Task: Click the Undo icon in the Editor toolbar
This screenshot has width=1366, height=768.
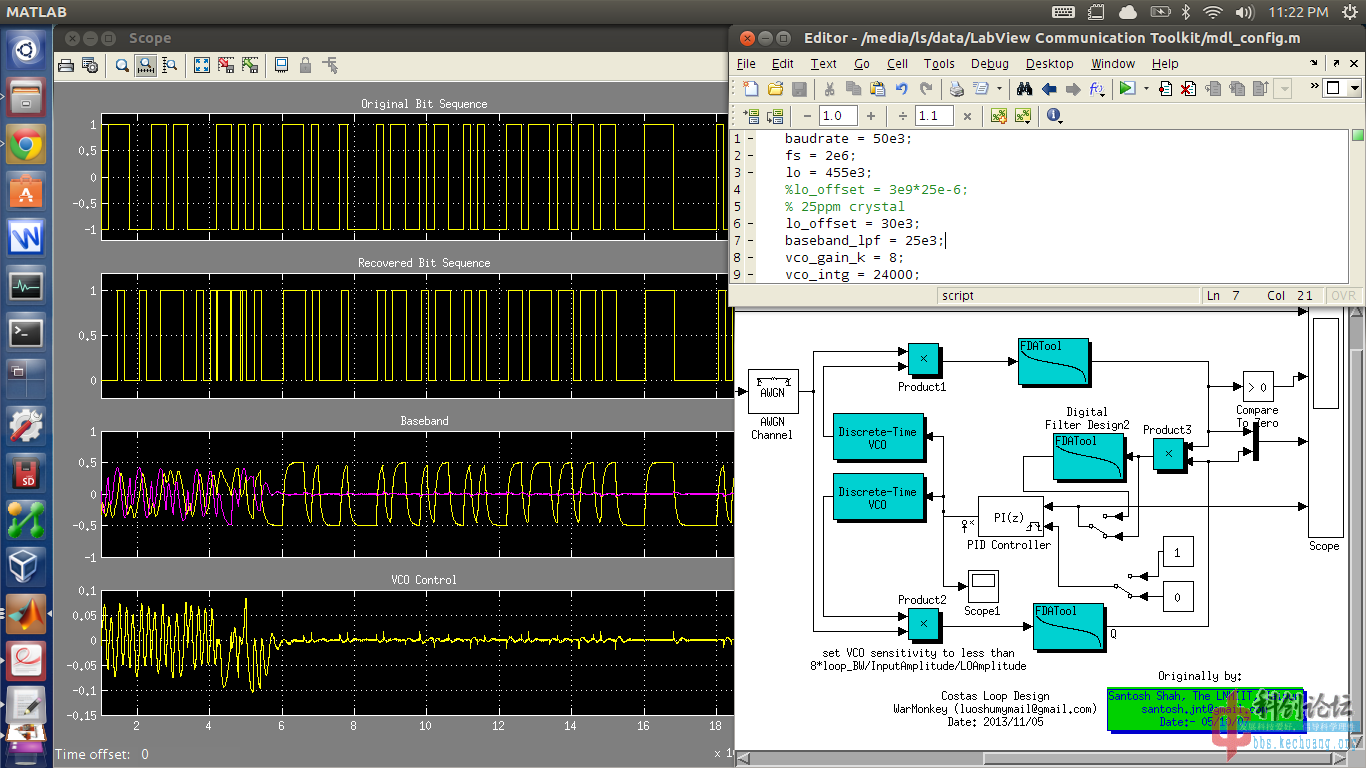Action: (x=902, y=89)
